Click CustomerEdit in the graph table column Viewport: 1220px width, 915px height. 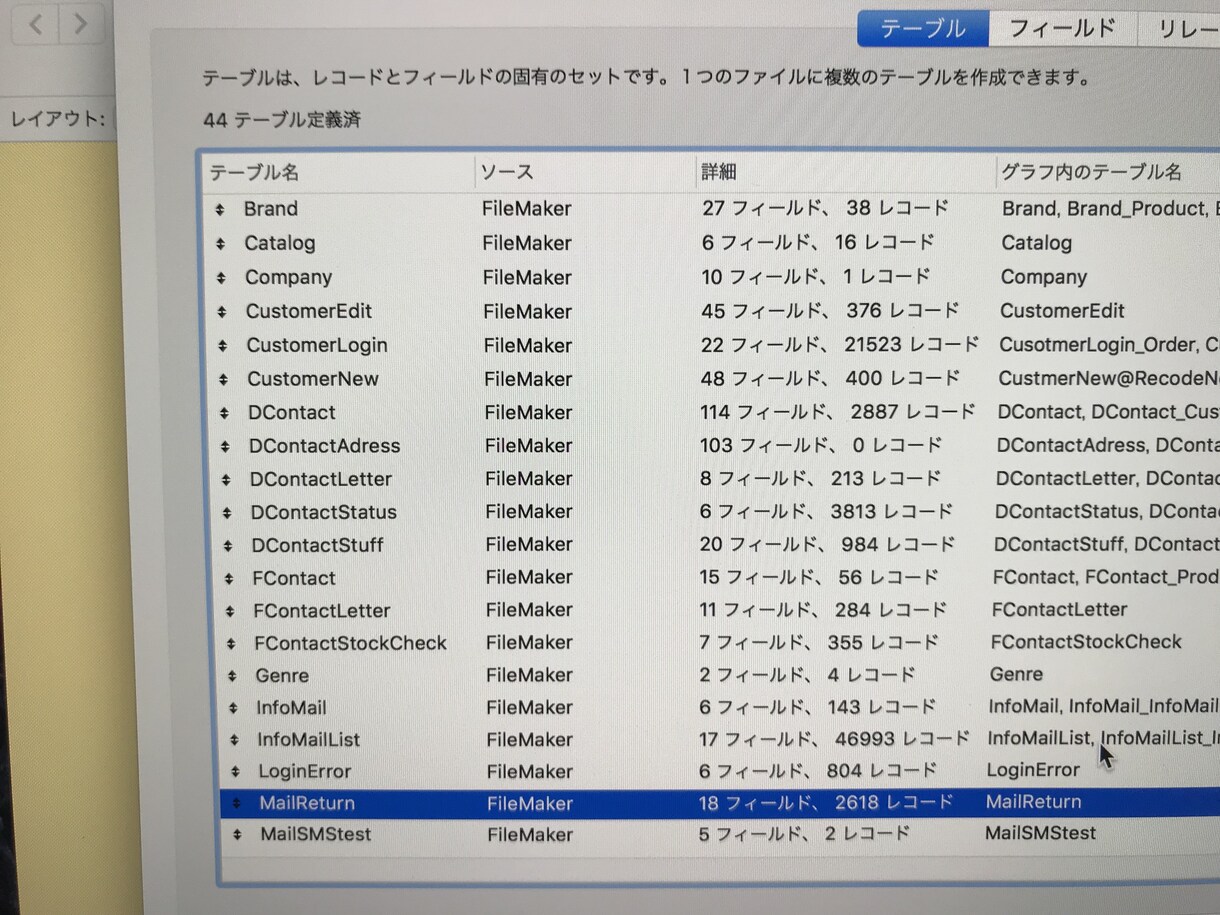(x=1062, y=311)
